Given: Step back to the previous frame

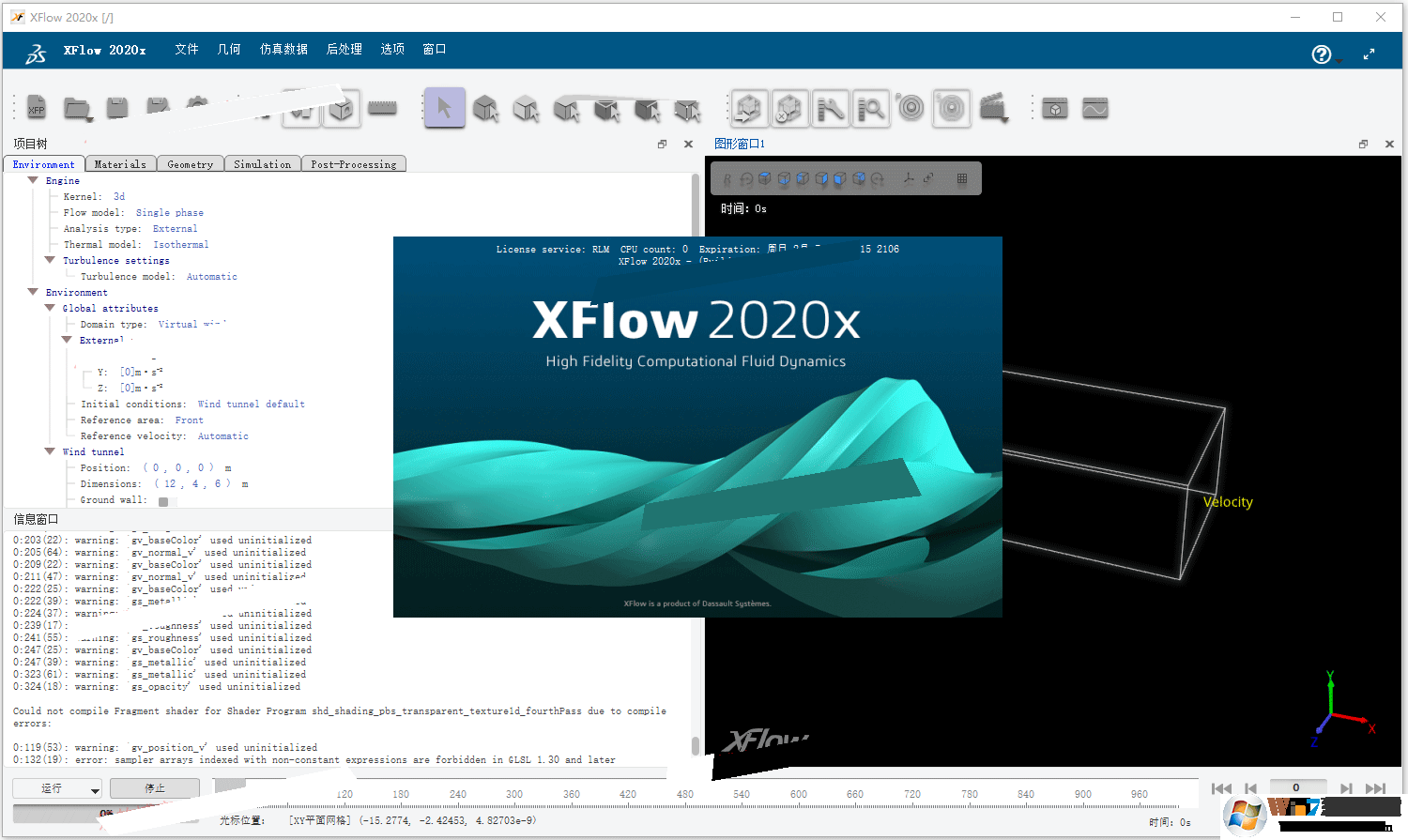Looking at the screenshot, I should click(x=1250, y=788).
